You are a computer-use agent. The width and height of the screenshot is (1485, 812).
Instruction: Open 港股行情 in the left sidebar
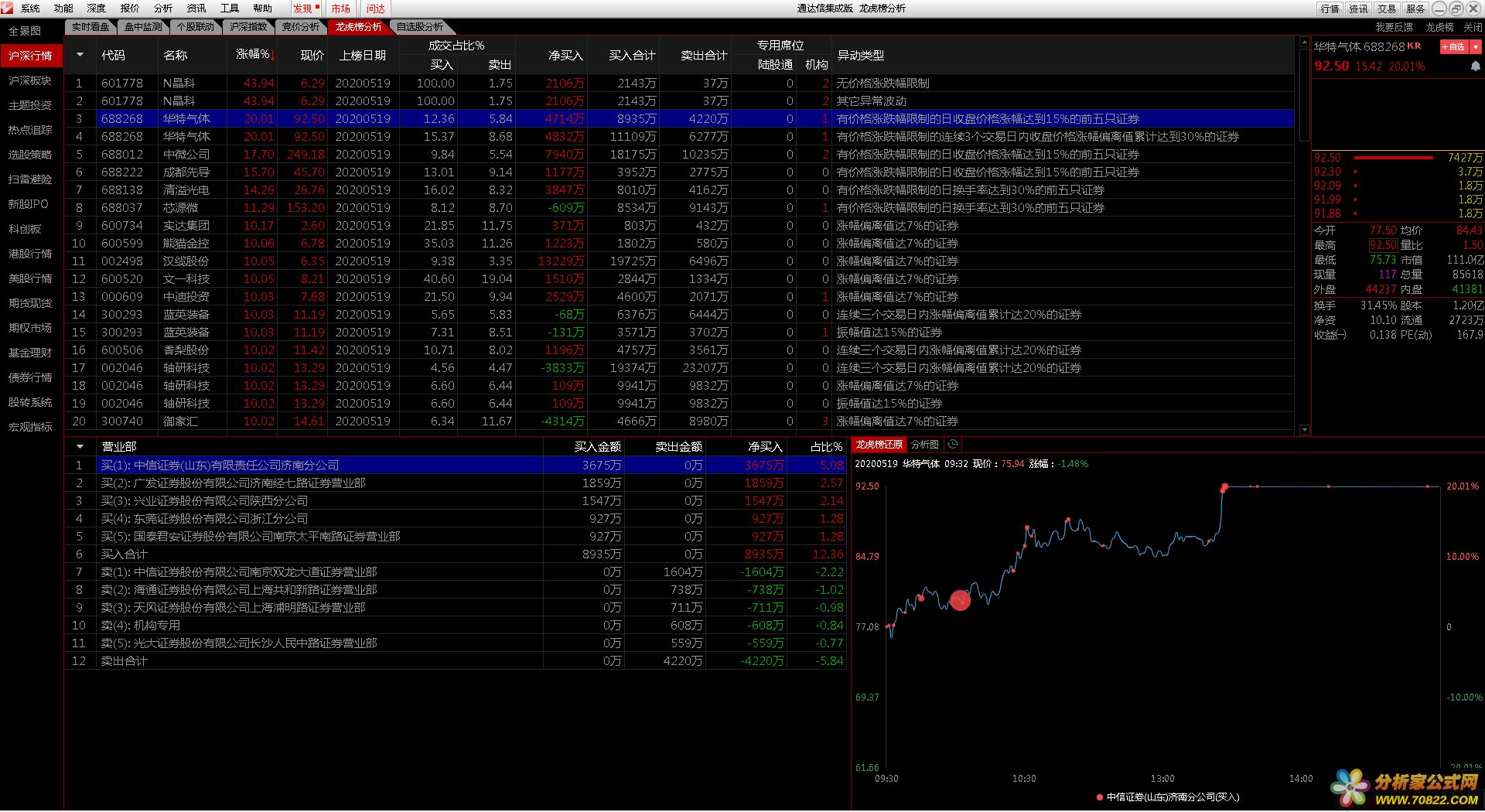[x=30, y=254]
